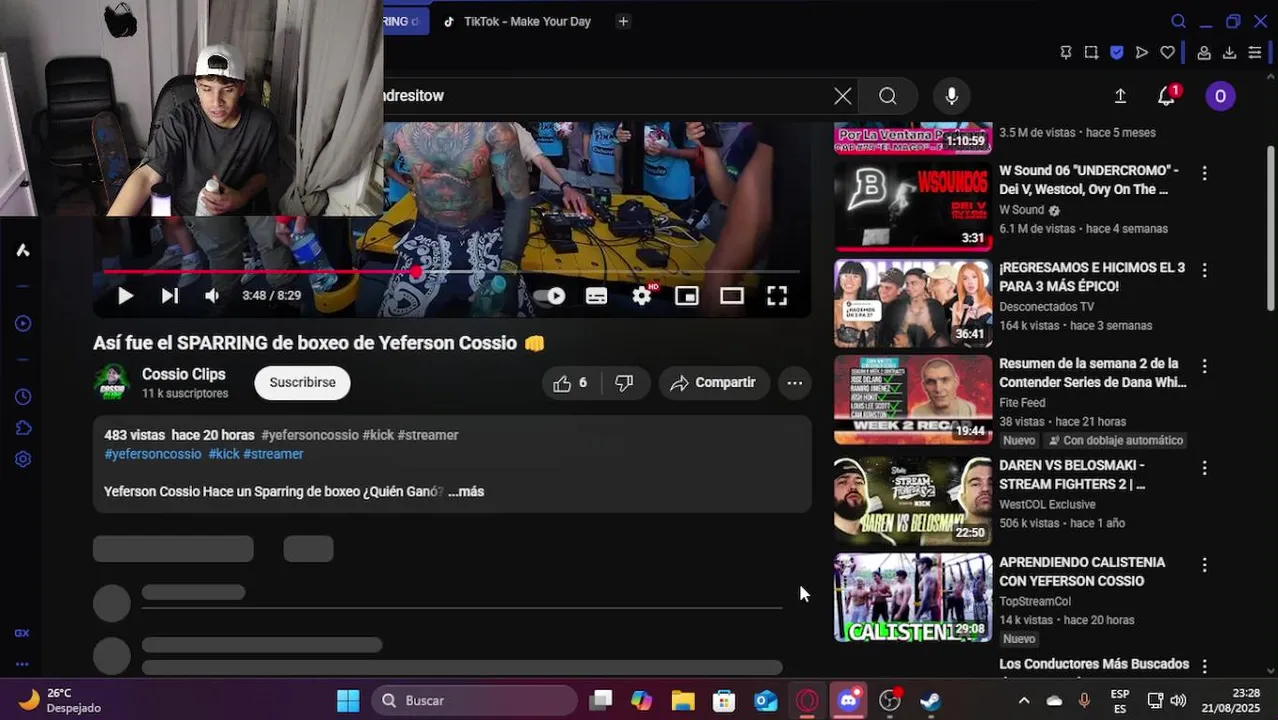Open the purple account avatar menu

(x=1220, y=96)
